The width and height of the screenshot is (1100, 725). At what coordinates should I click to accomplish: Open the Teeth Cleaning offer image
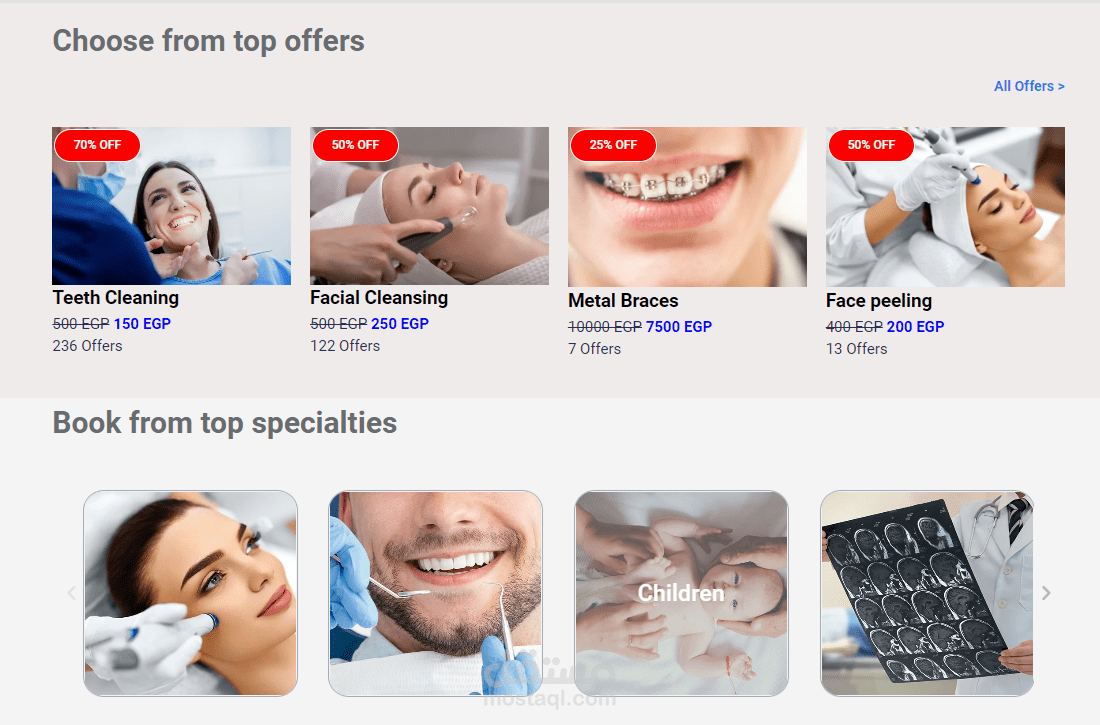click(172, 206)
